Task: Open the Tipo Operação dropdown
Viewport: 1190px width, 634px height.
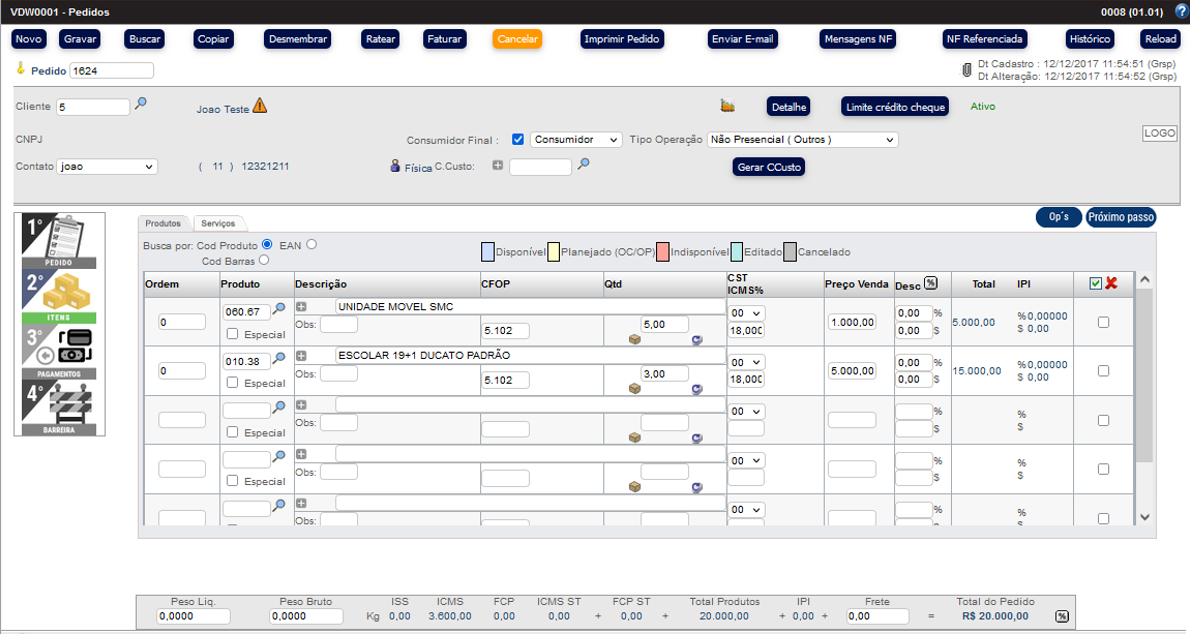Action: point(802,140)
